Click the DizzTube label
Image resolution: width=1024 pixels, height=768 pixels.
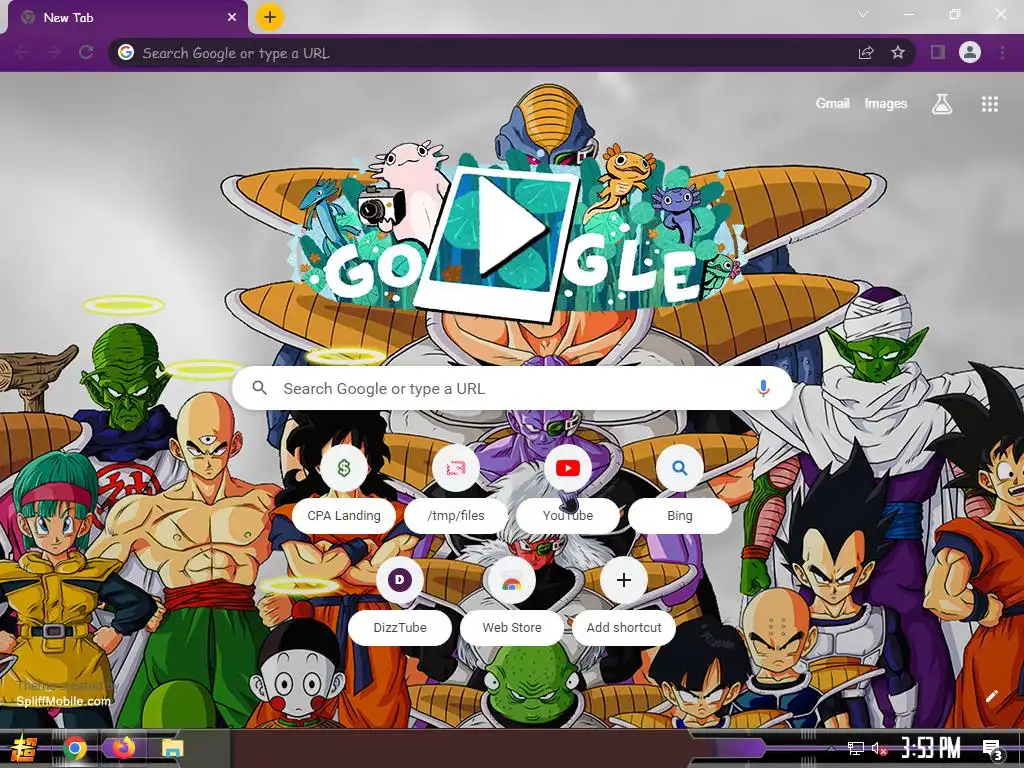point(400,628)
